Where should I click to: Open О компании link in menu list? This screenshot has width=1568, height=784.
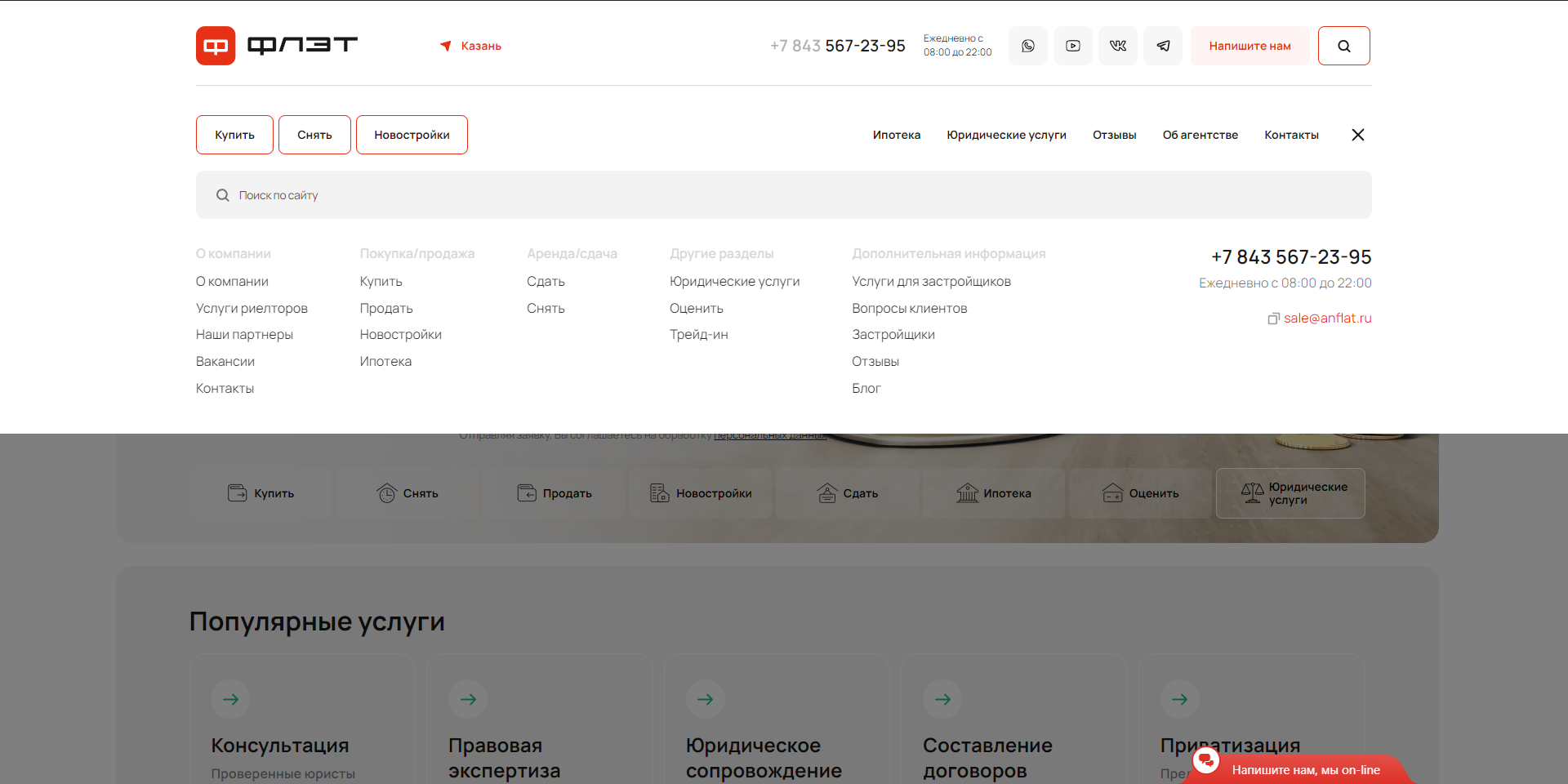point(232,282)
